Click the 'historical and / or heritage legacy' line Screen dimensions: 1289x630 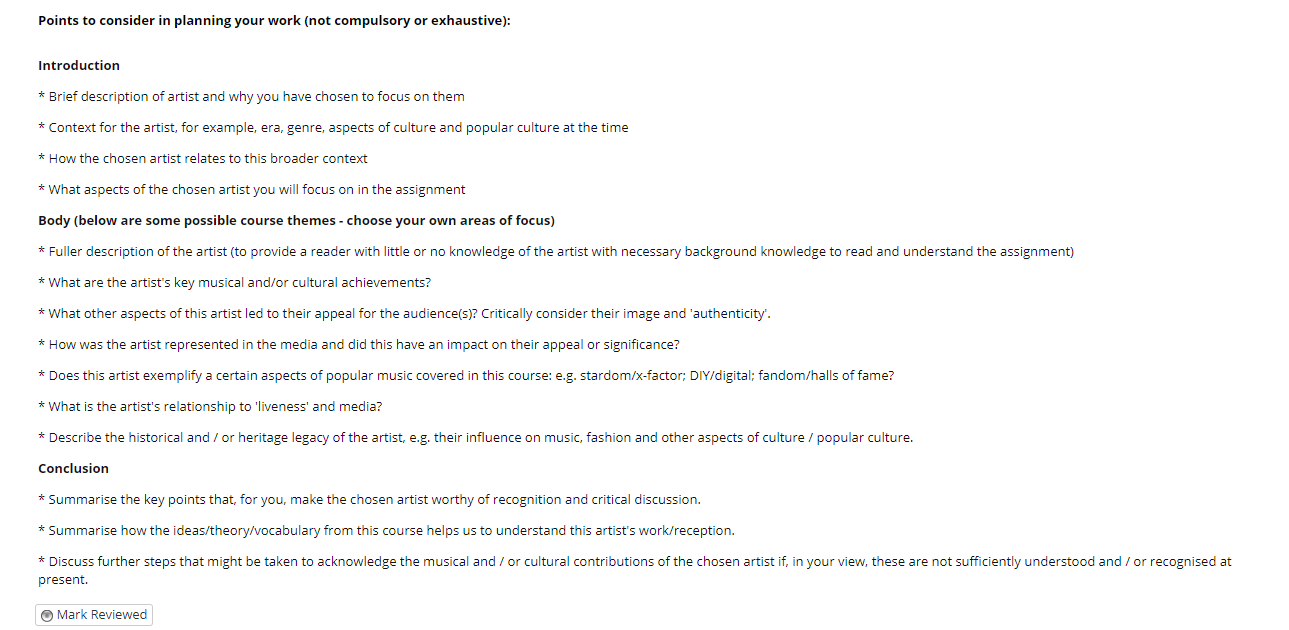[475, 438]
